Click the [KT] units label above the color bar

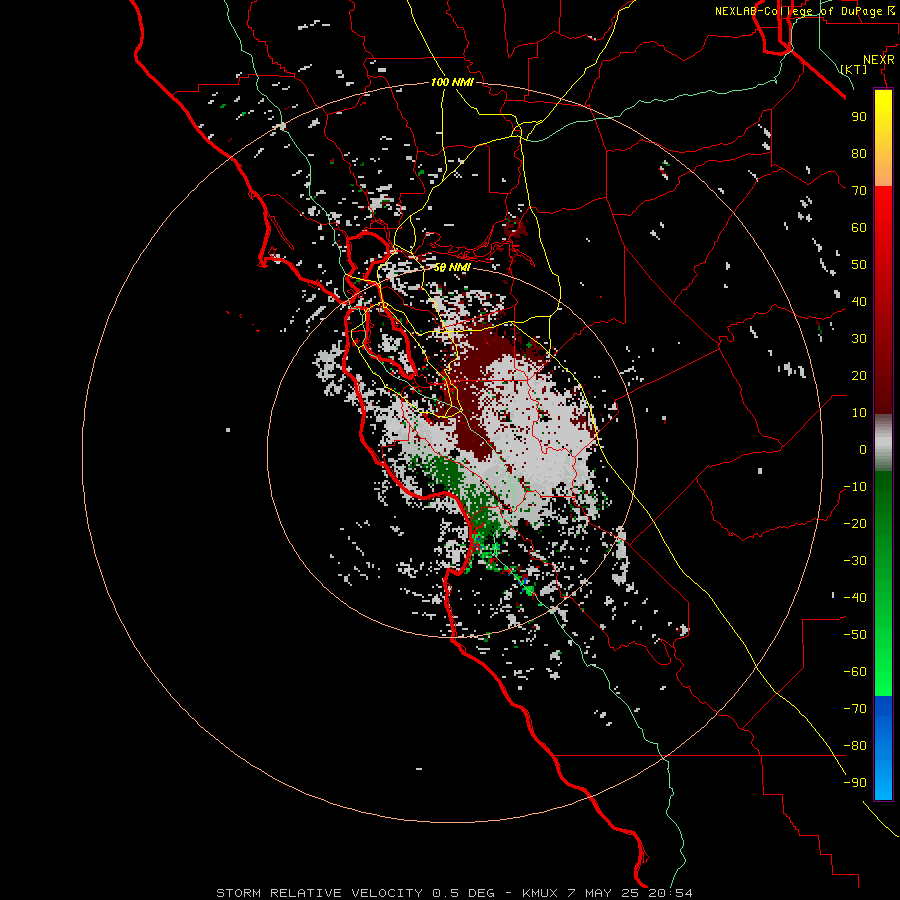(x=854, y=69)
